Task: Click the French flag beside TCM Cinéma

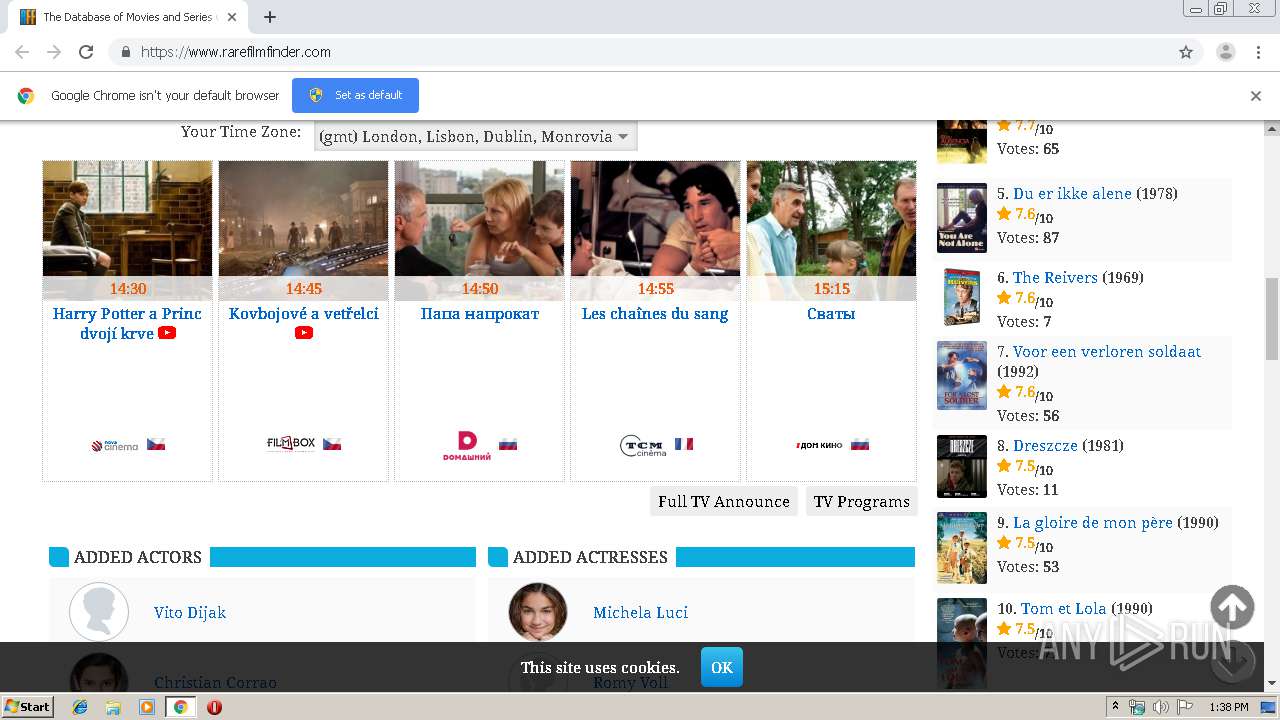Action: [x=684, y=444]
